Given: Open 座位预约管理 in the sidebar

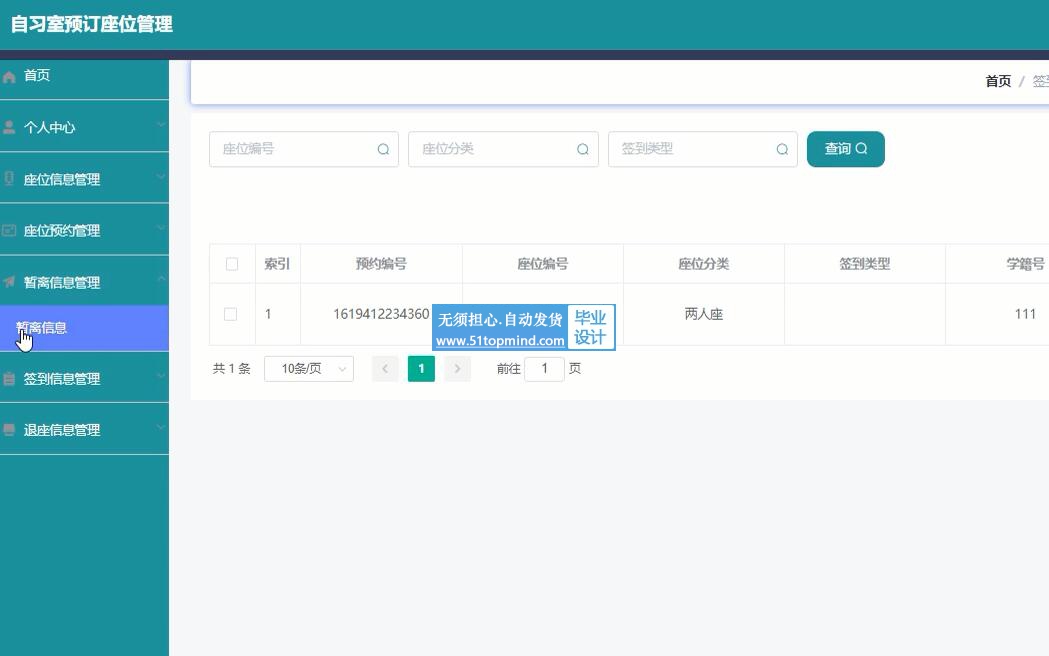Looking at the screenshot, I should (84, 230).
